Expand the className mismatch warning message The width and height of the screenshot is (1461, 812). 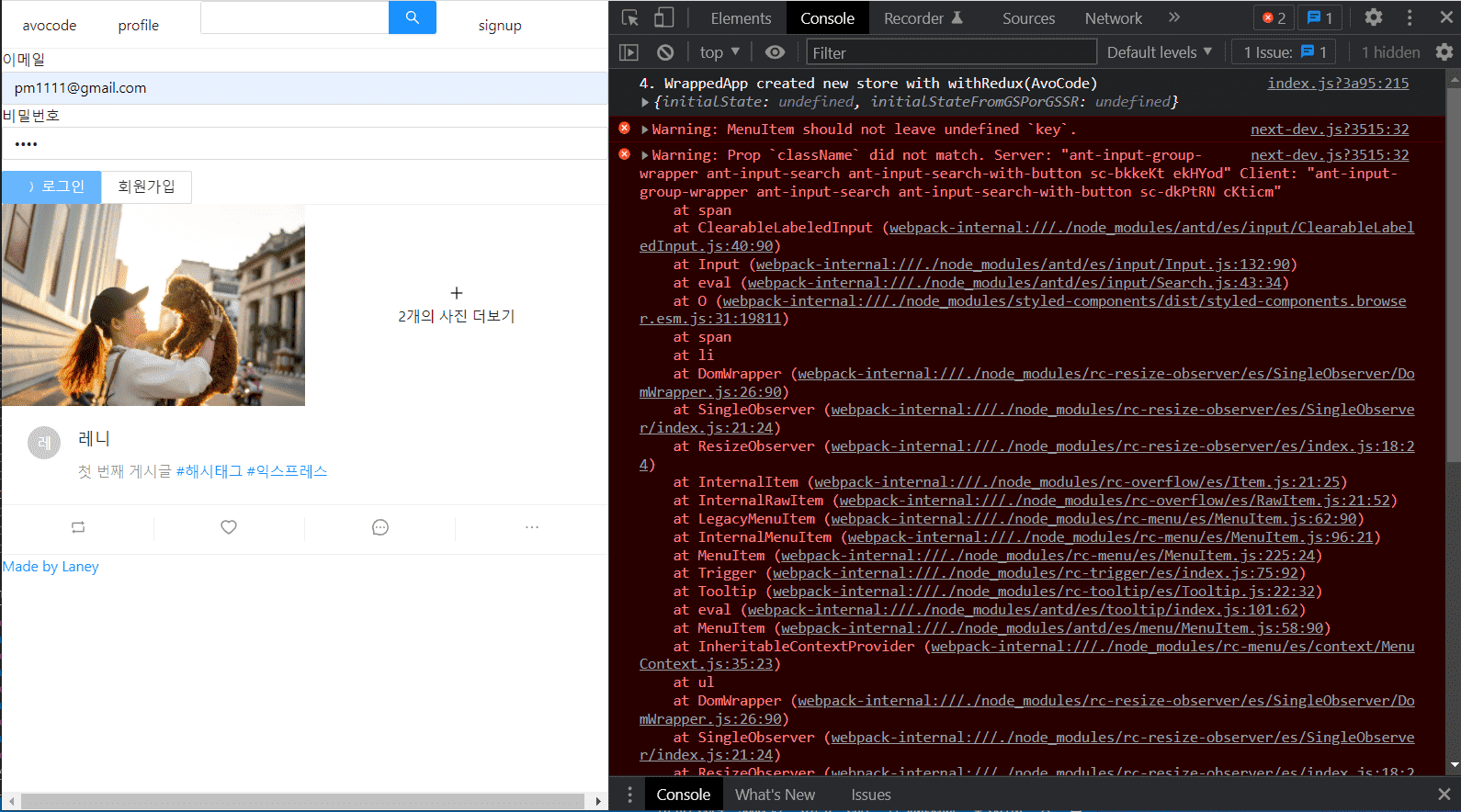[645, 155]
